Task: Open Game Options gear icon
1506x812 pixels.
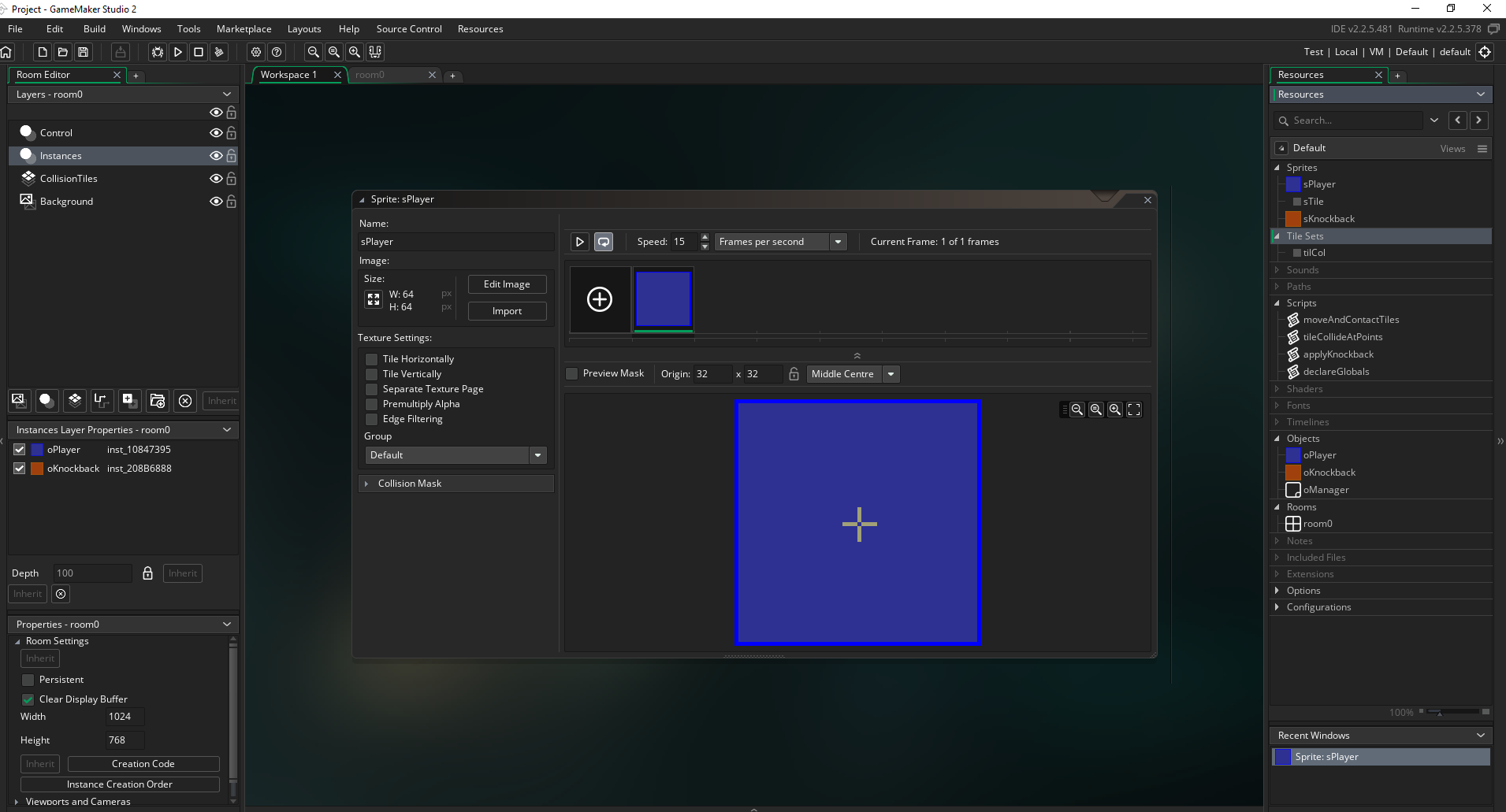Action: pyautogui.click(x=256, y=52)
